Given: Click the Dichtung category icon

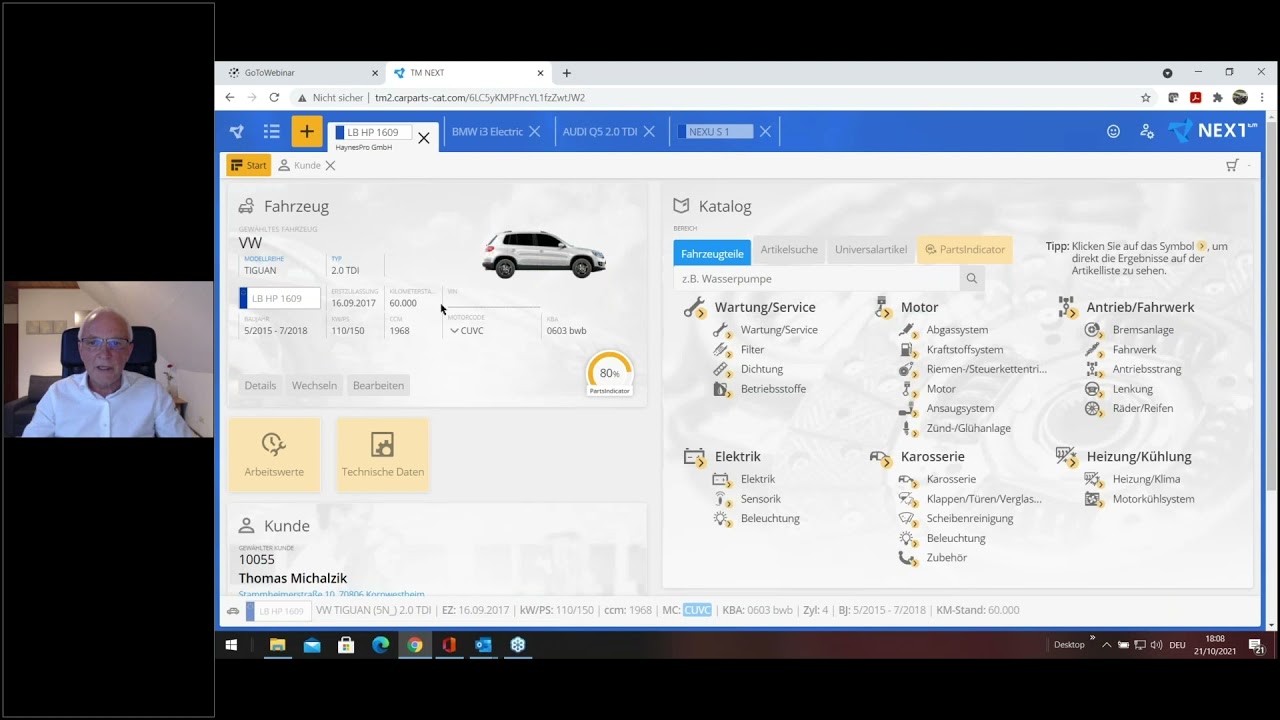Looking at the screenshot, I should [721, 369].
